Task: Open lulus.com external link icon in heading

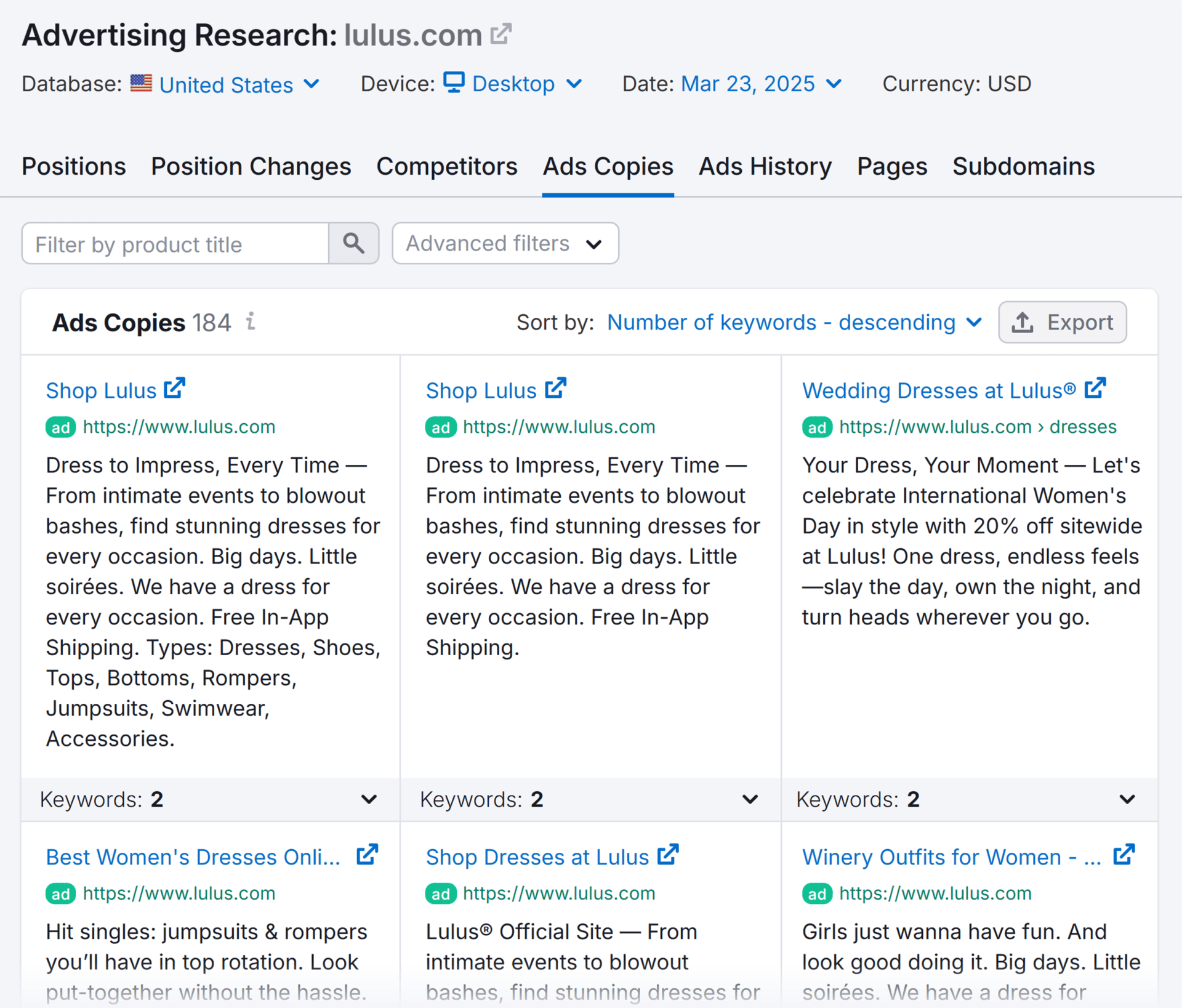Action: pyautogui.click(x=501, y=34)
